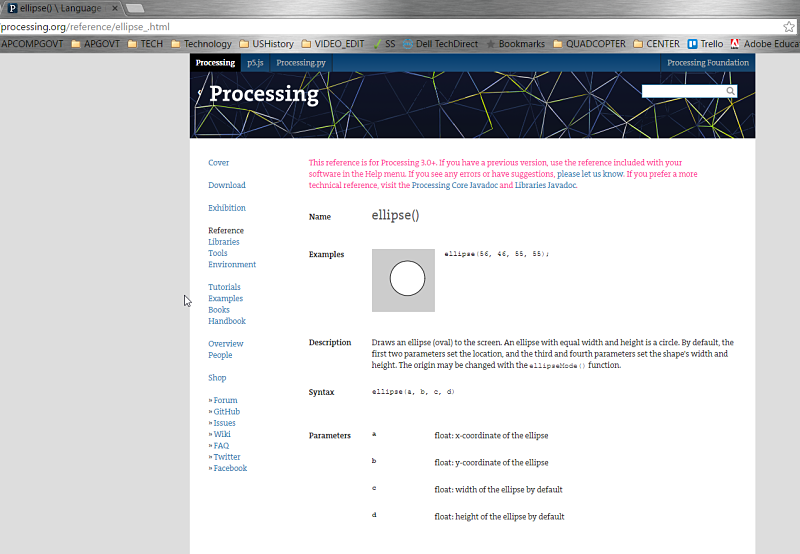Click the ellipse example thumbnail image
Image resolution: width=800 pixels, height=554 pixels.
pyautogui.click(x=403, y=280)
